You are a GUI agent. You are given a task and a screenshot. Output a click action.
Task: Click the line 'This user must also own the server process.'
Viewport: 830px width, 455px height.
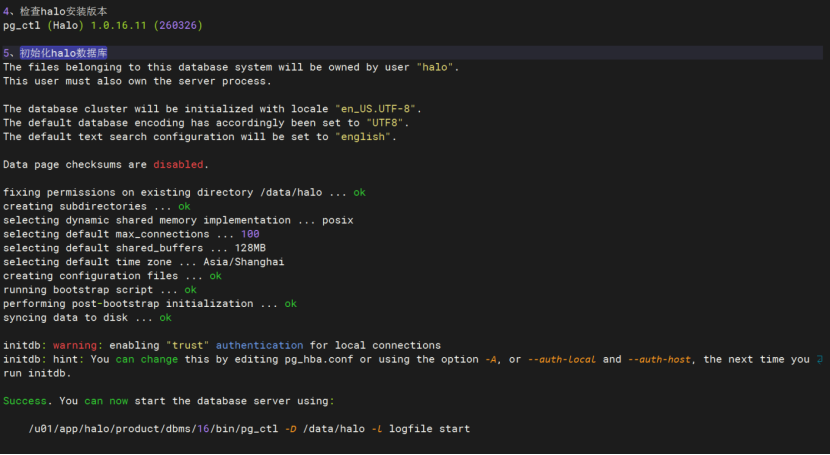click(137, 81)
